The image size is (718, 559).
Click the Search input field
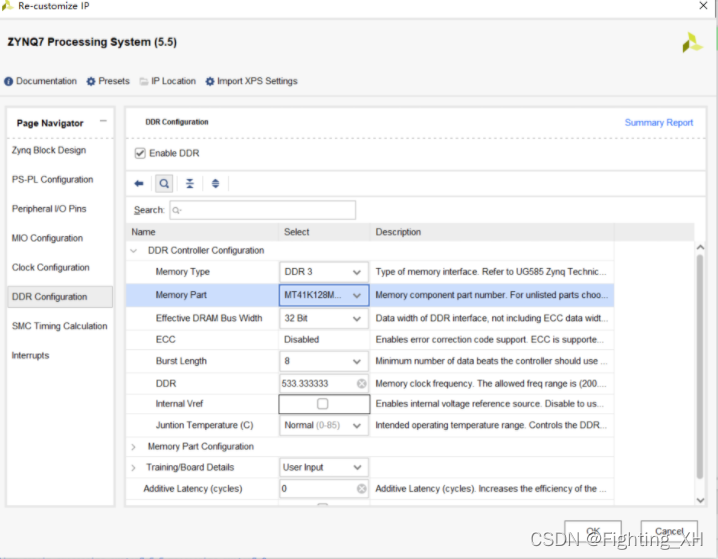point(262,210)
